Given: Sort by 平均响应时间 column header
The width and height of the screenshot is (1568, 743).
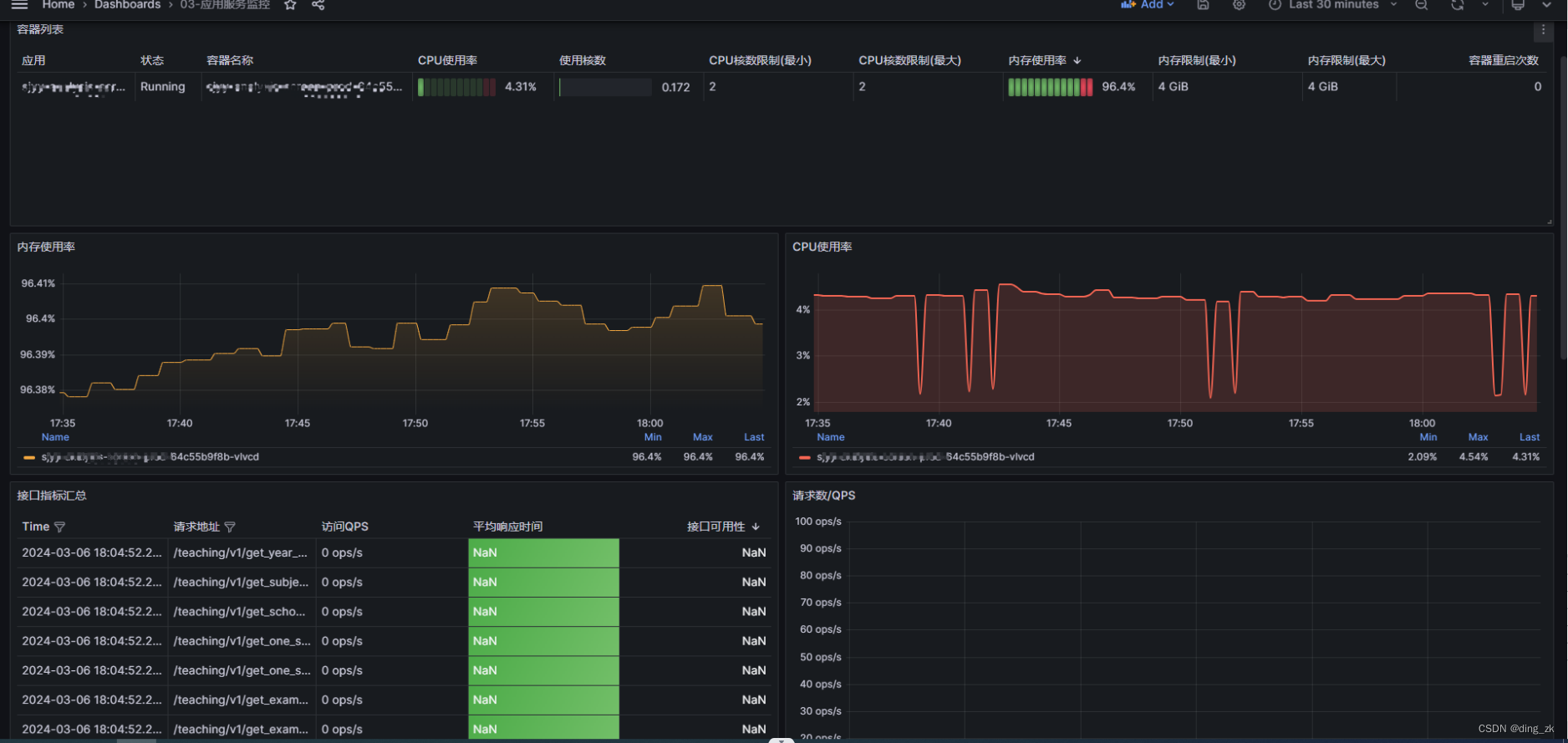Looking at the screenshot, I should coord(507,527).
